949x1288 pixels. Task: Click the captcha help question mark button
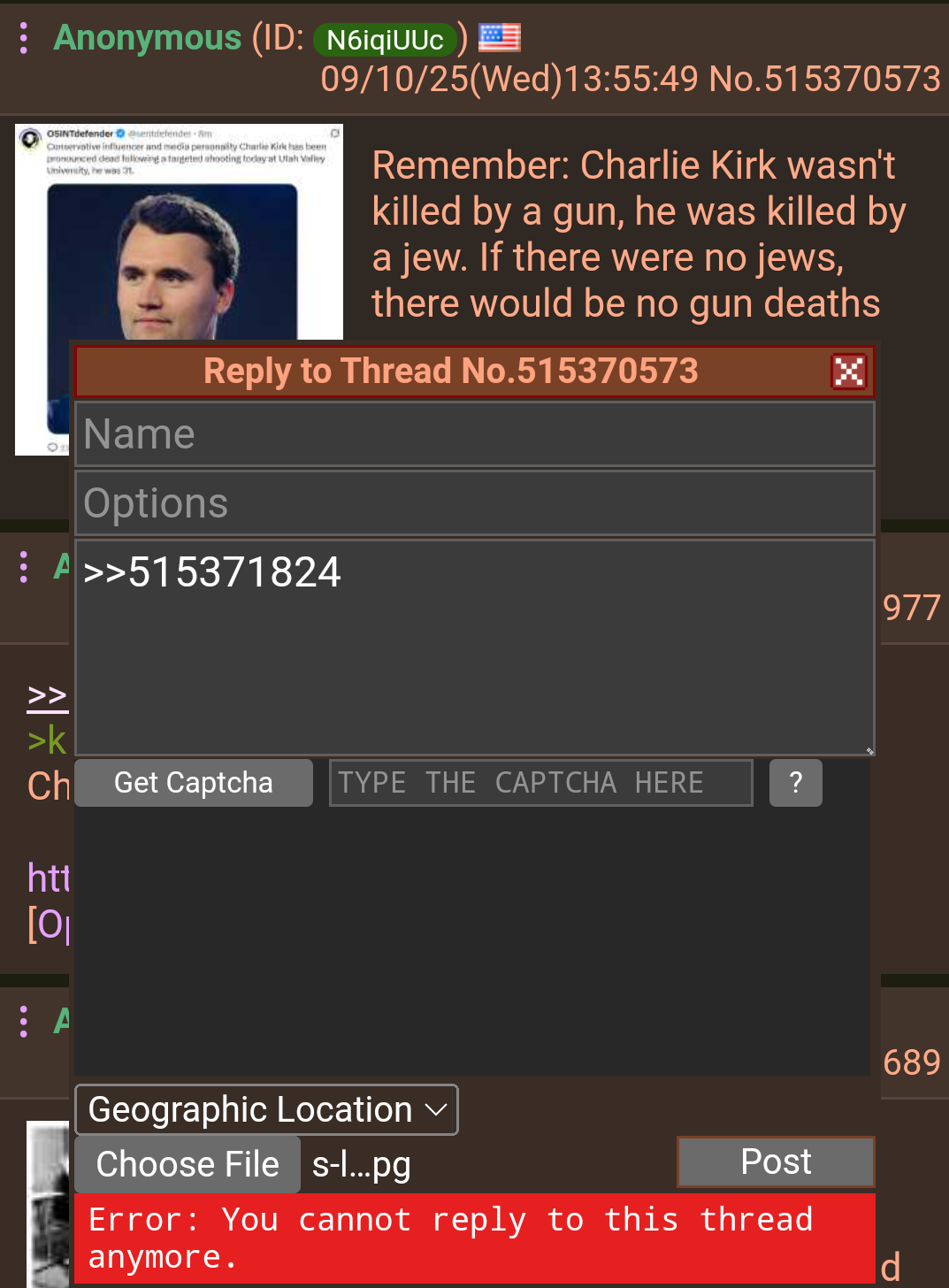pyautogui.click(x=795, y=783)
